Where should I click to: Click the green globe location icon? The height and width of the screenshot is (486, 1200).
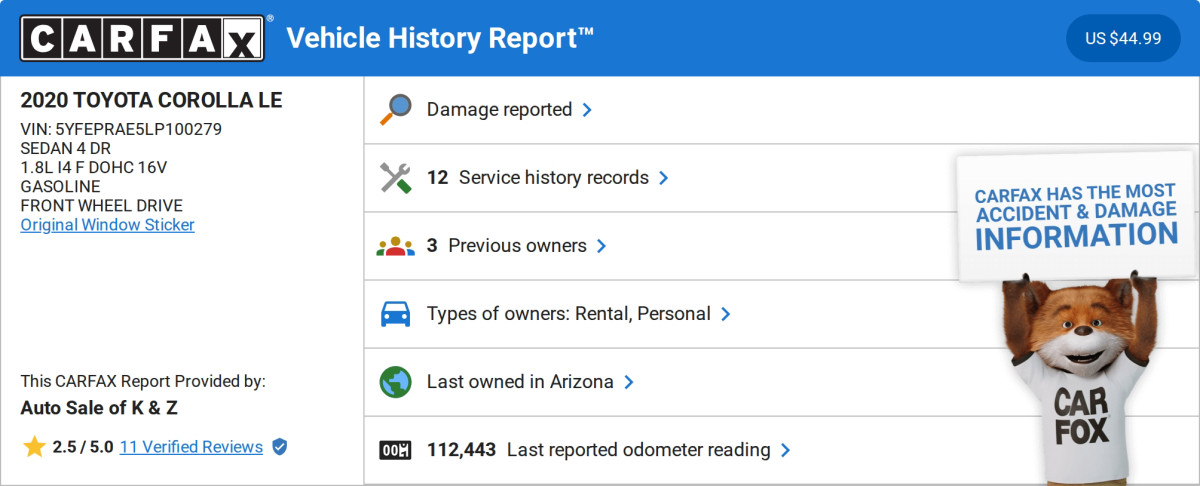click(x=396, y=382)
